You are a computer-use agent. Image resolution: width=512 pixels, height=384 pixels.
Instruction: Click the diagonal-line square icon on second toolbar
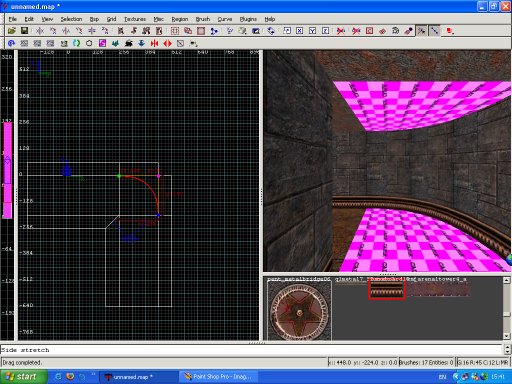pyautogui.click(x=180, y=43)
